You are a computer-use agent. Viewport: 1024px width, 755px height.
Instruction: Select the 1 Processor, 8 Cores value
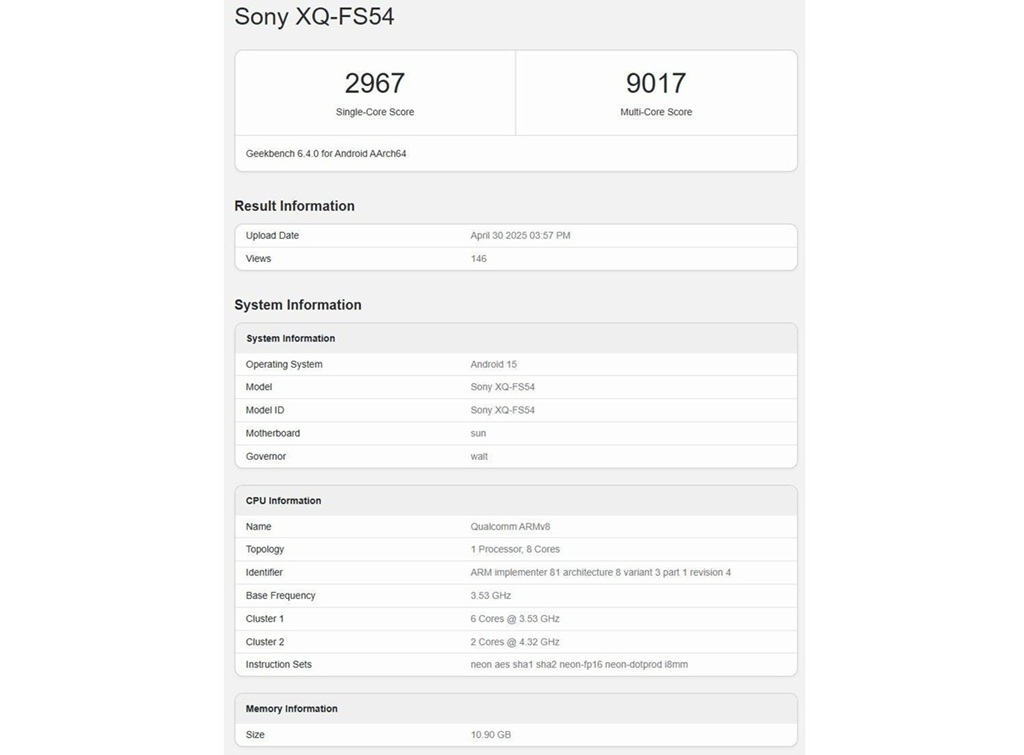pyautogui.click(x=515, y=549)
